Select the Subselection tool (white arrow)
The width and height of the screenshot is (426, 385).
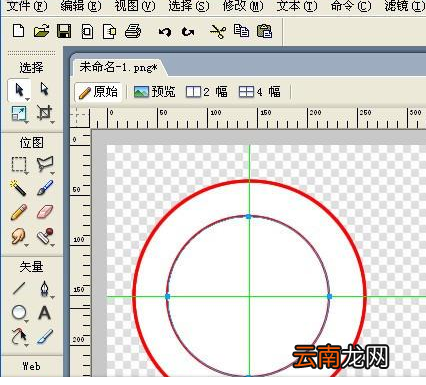click(44, 89)
